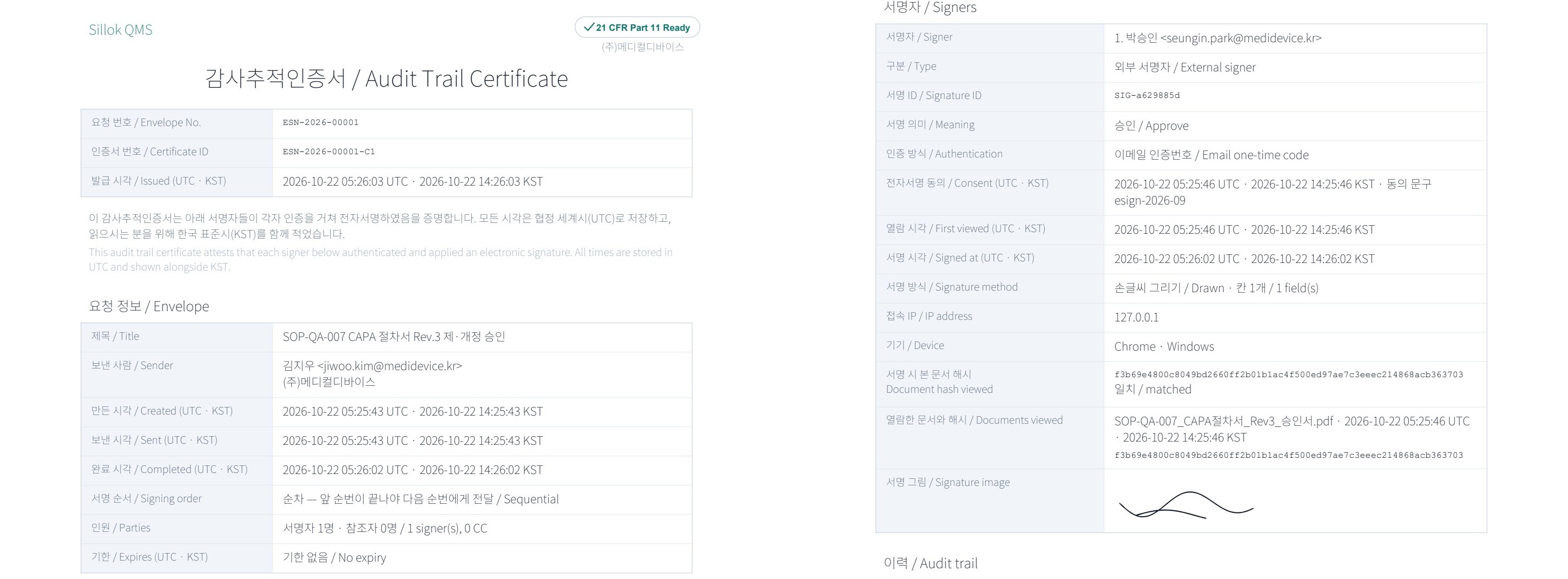
Task: Click the Approve meaning value
Action: [1151, 126]
